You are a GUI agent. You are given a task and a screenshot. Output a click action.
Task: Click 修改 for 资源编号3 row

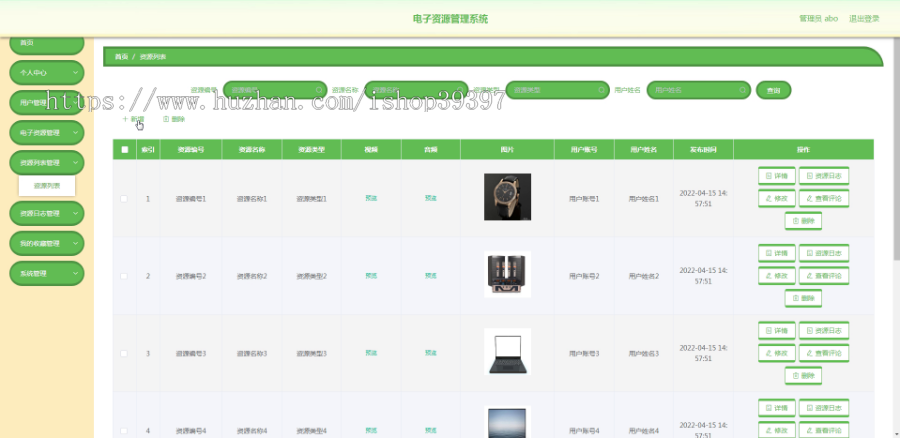(777, 353)
